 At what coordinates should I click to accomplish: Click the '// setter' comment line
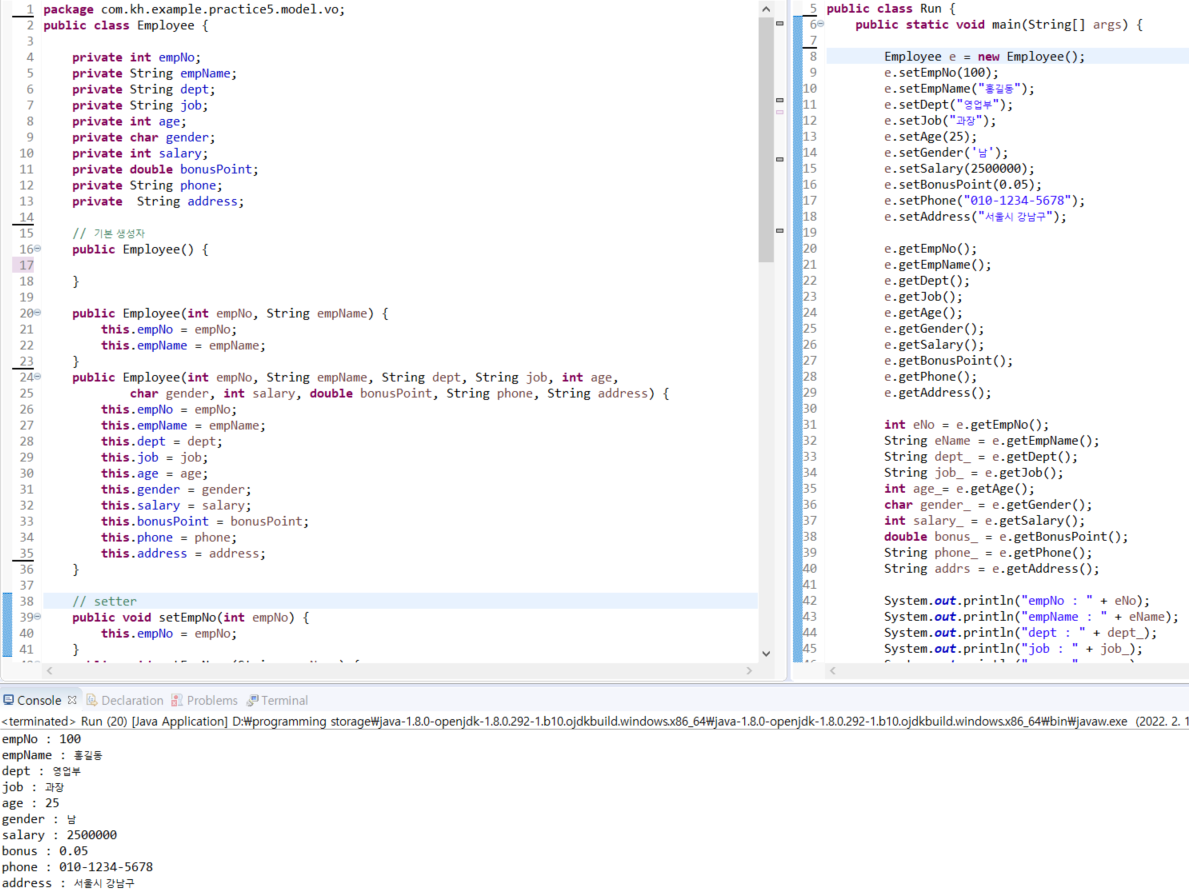click(105, 601)
